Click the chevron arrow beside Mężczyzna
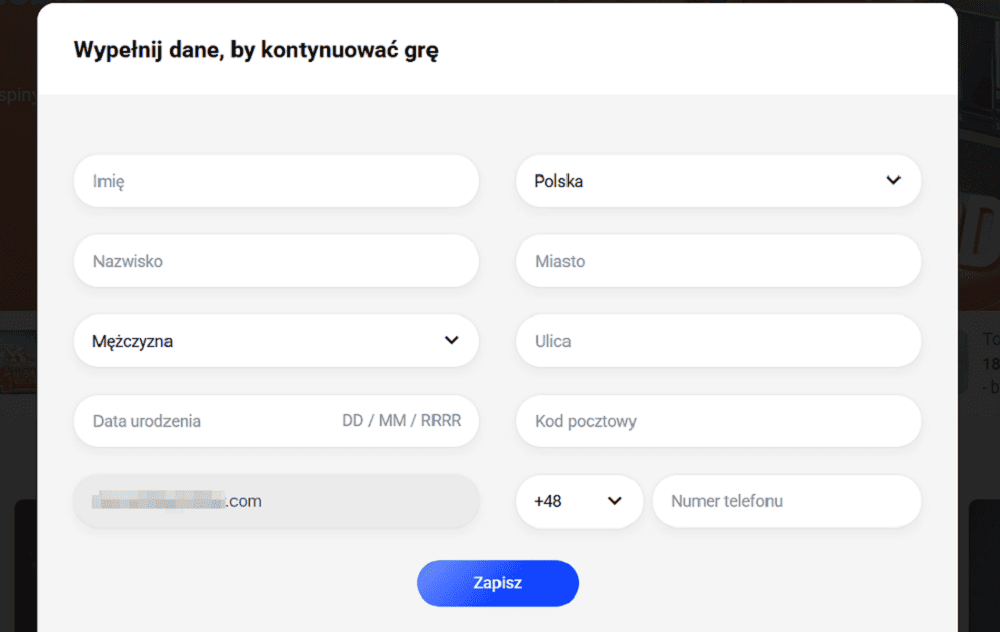This screenshot has width=1000, height=632. tap(451, 341)
